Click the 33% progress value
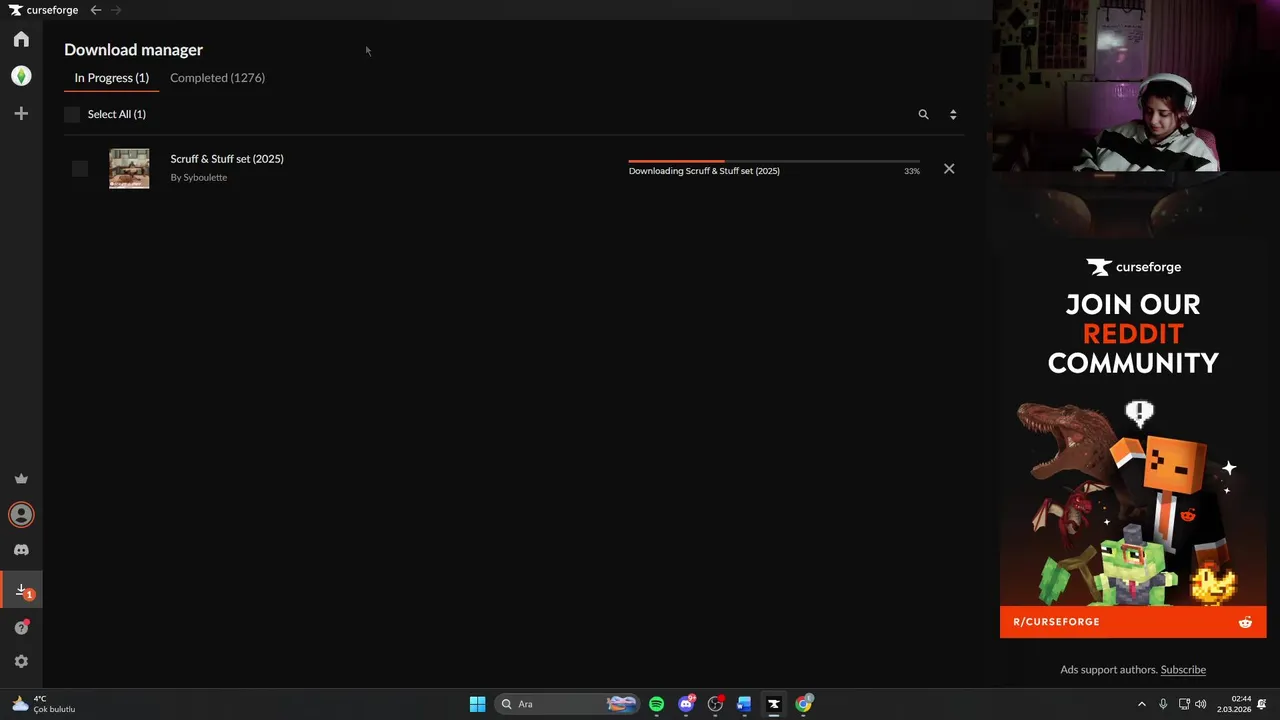The width and height of the screenshot is (1280, 720). pos(911,171)
